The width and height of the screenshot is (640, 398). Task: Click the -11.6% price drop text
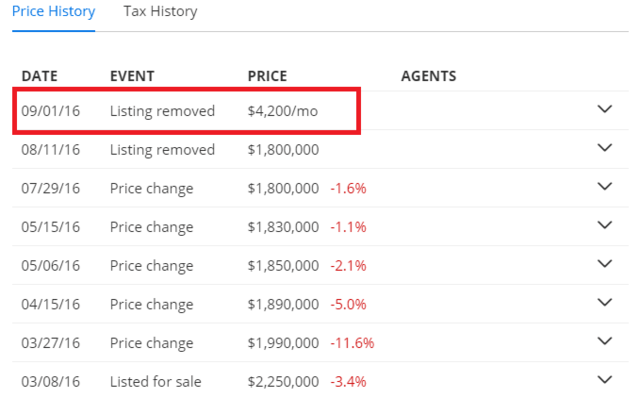tap(352, 343)
